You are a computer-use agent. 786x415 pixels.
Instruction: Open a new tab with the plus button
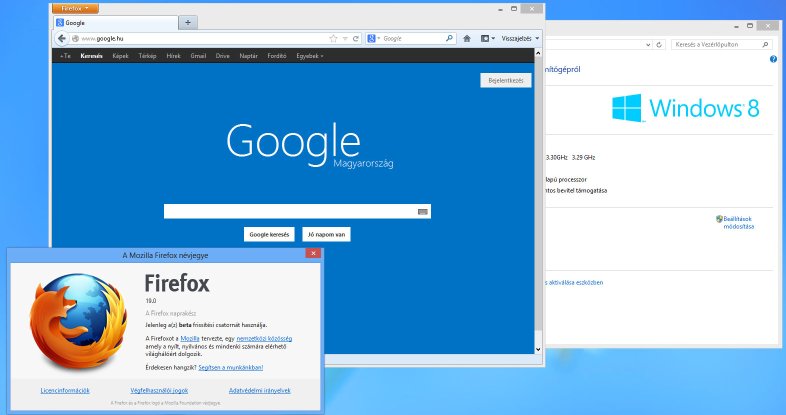click(188, 23)
